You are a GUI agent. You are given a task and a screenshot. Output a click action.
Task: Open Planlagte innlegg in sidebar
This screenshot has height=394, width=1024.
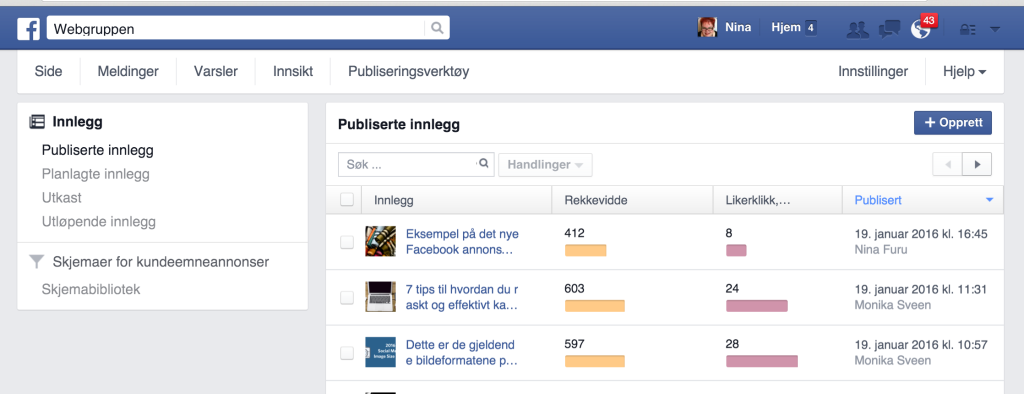click(95, 174)
